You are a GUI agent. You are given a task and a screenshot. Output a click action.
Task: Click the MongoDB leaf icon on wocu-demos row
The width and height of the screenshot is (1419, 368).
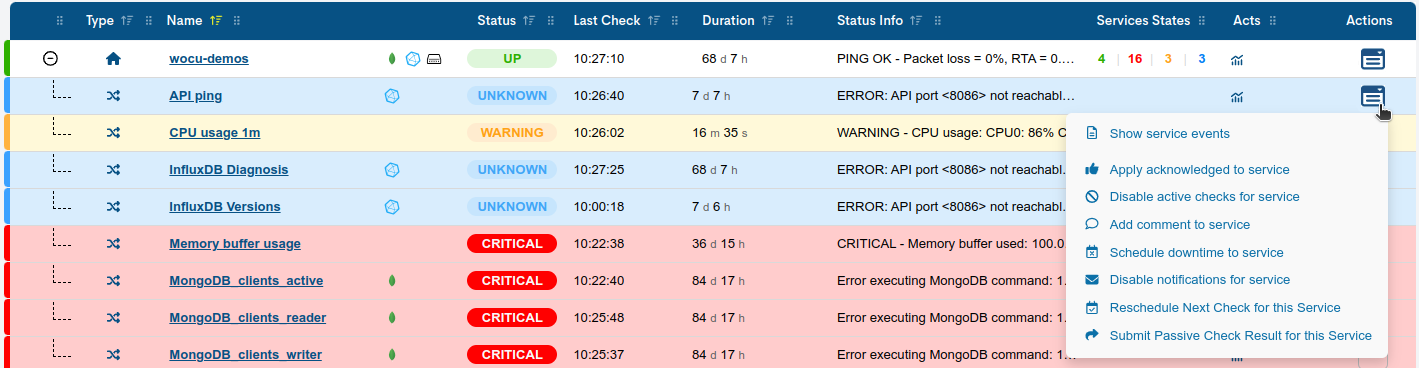[x=392, y=59]
